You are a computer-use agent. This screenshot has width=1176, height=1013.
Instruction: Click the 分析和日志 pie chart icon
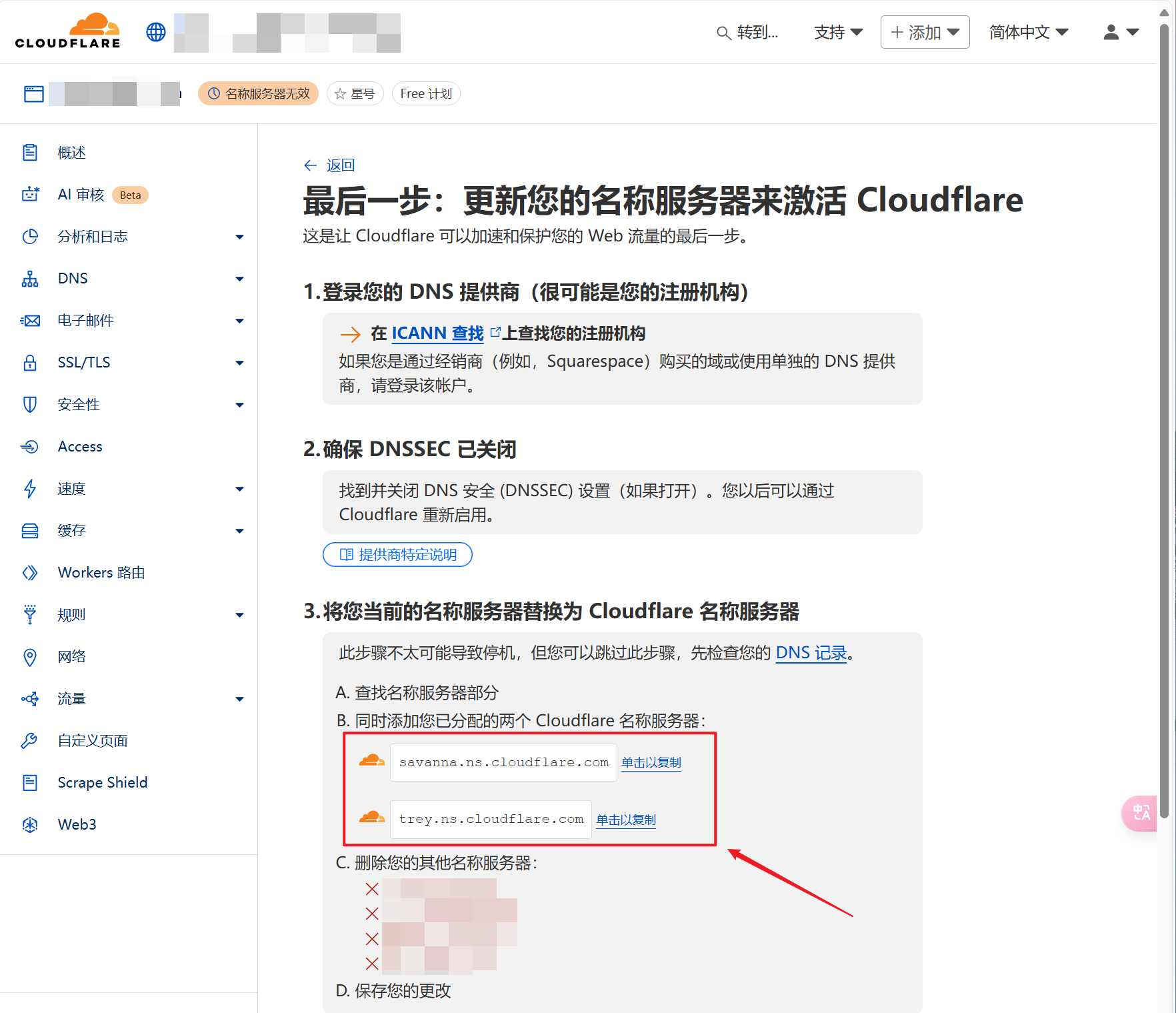(30, 236)
